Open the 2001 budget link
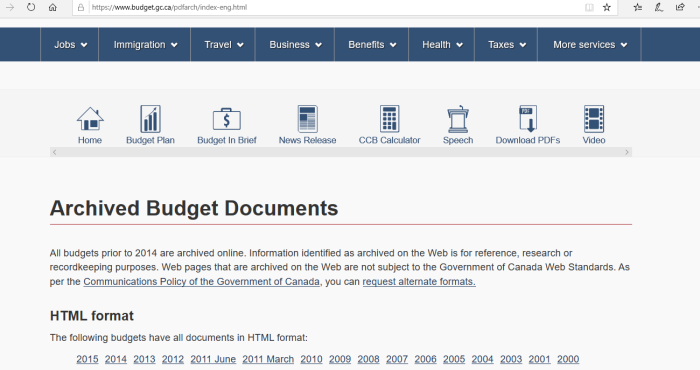The image size is (700, 370). tap(539, 359)
